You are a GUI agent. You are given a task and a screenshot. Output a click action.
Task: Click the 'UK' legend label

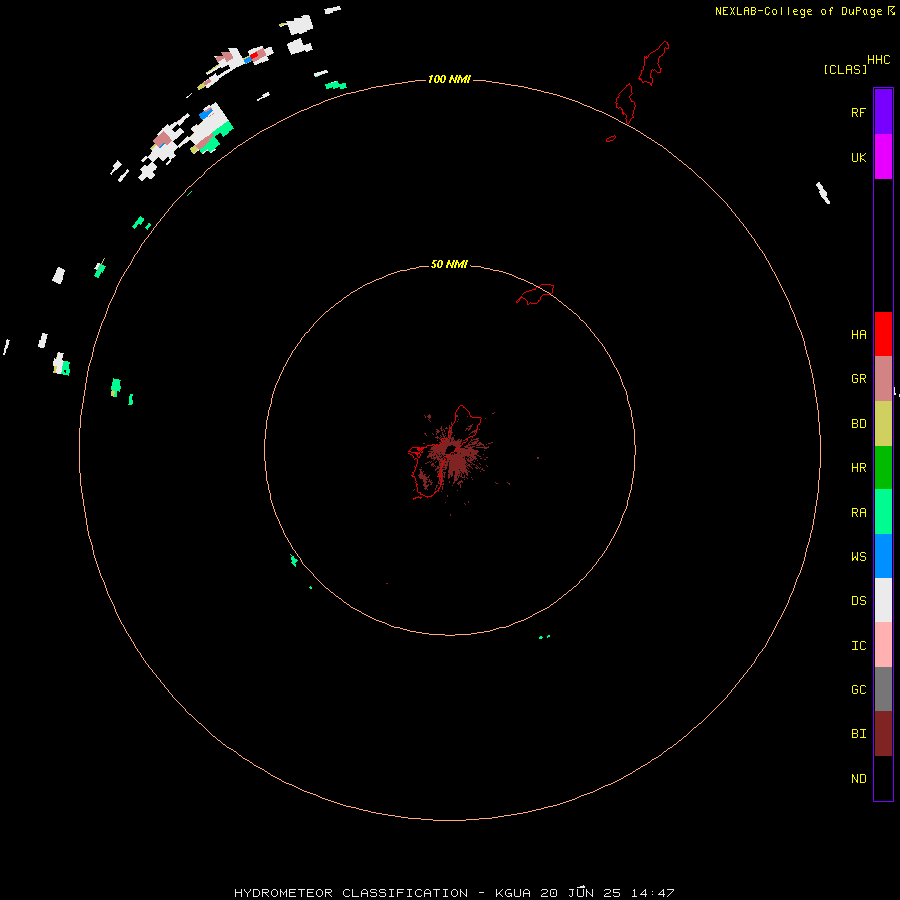point(859,158)
